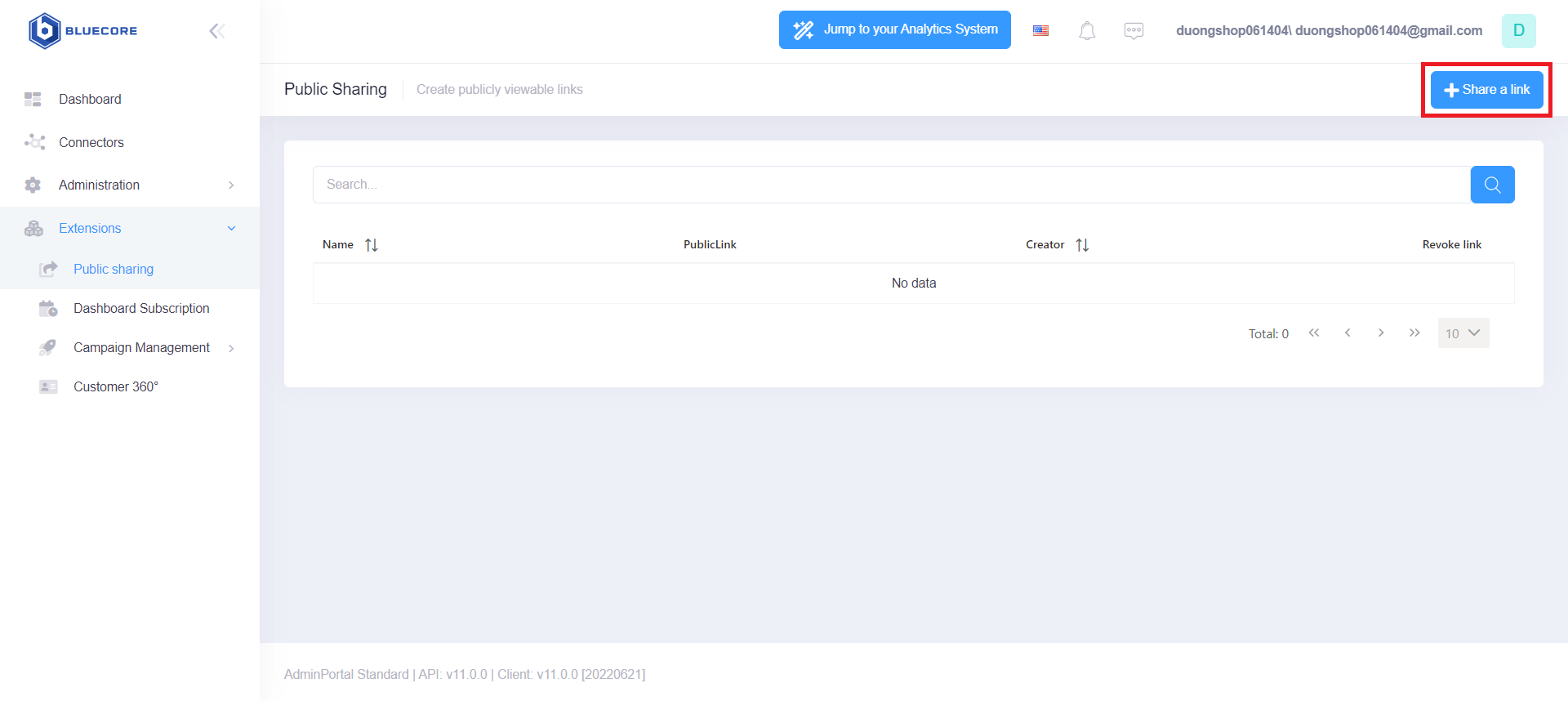Screen dimensions: 1568x701
Task: Go to Dashboard in the sidebar
Action: (x=90, y=100)
